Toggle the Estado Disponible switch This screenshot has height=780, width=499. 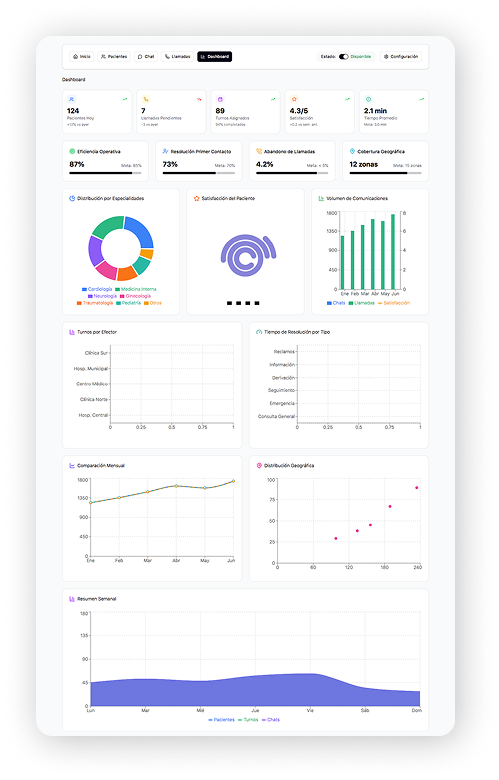[343, 57]
